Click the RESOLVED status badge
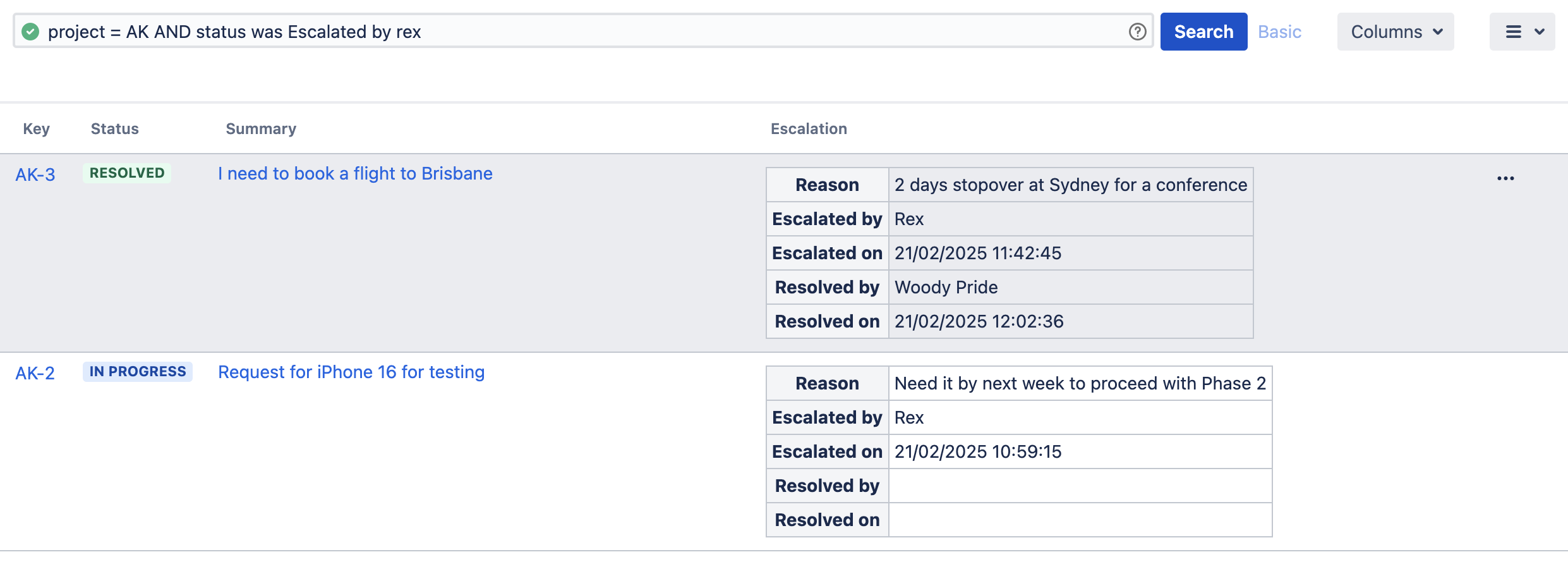This screenshot has width=1568, height=564. coord(127,173)
